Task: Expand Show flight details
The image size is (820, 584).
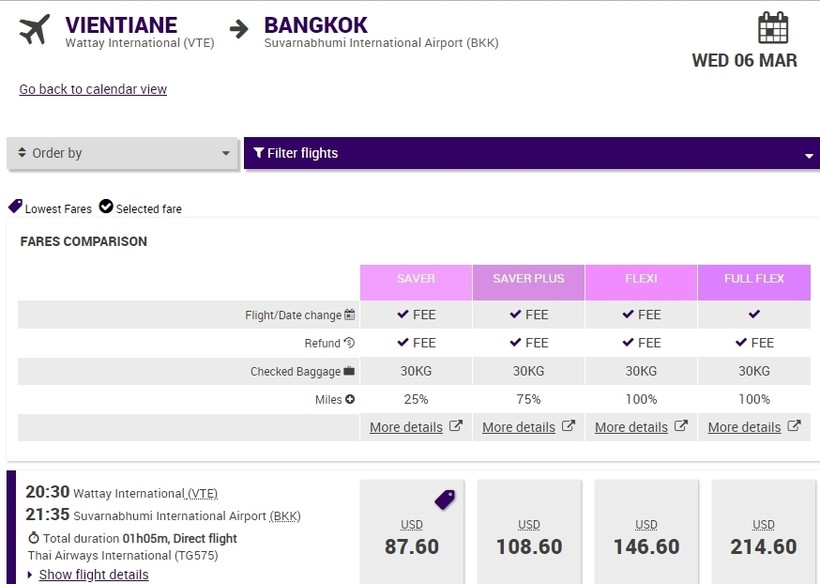Action: click(93, 575)
